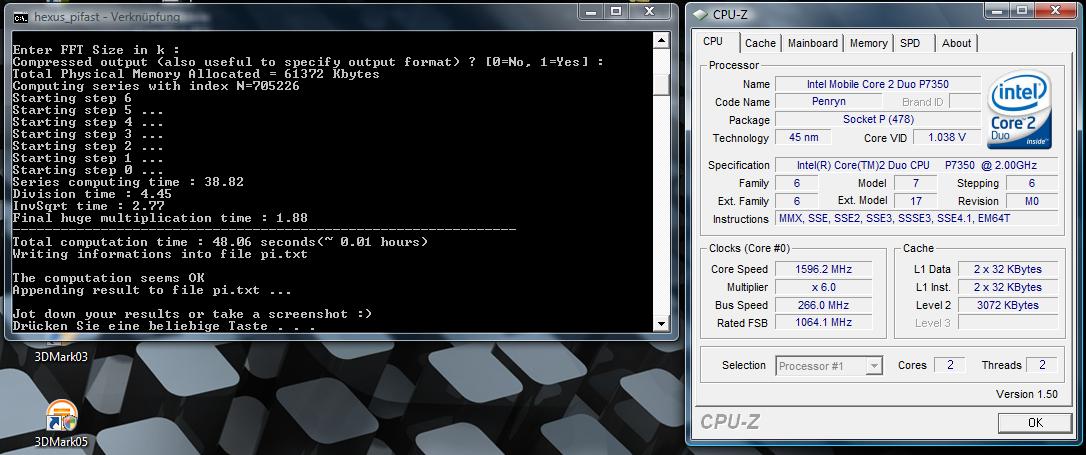Click 'Final huge multiplication time : 1.88' line
Image resolution: width=1086 pixels, height=455 pixels.
(x=160, y=217)
